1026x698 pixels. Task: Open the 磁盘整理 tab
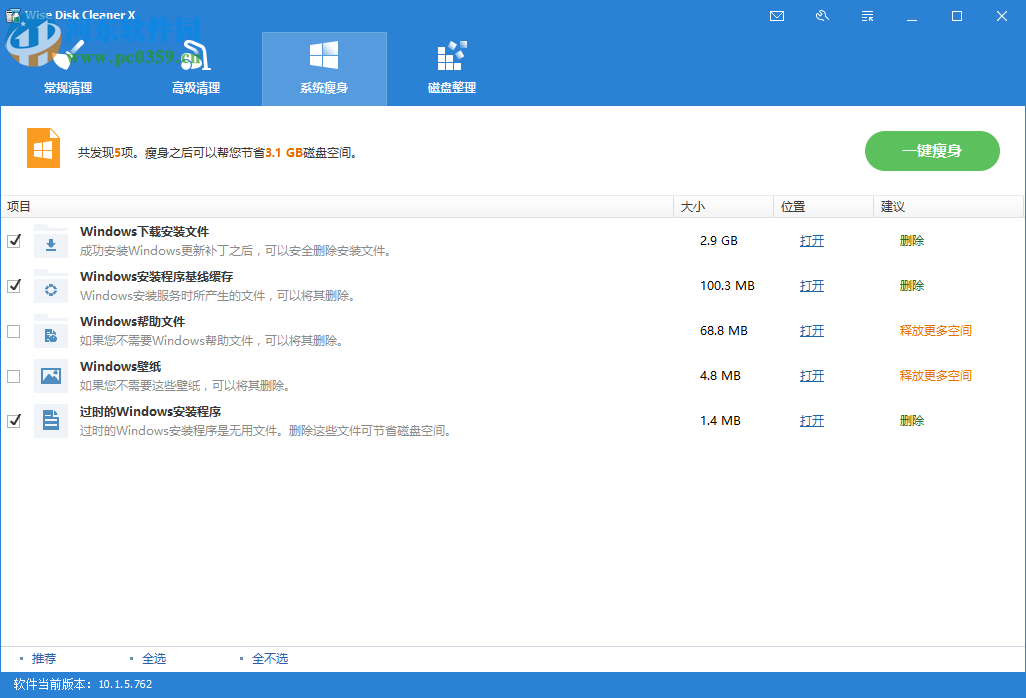(452, 69)
